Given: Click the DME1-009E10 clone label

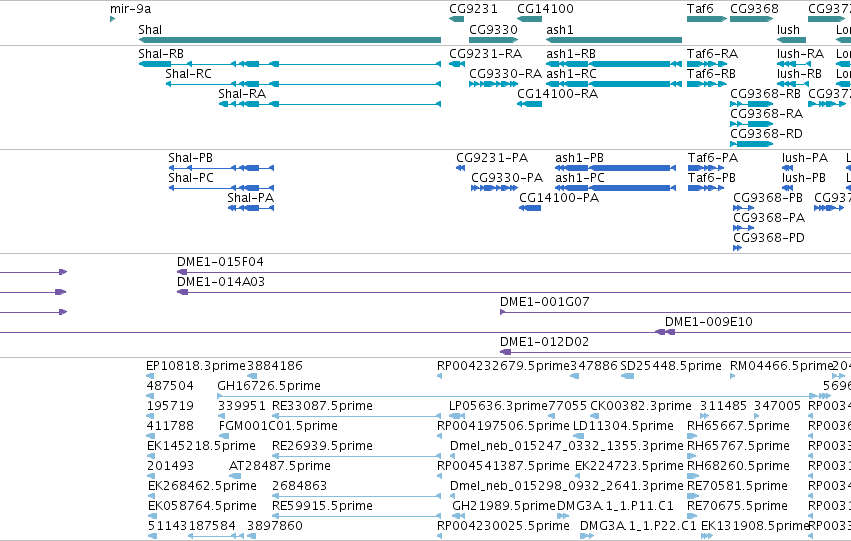Looking at the screenshot, I should [709, 322].
